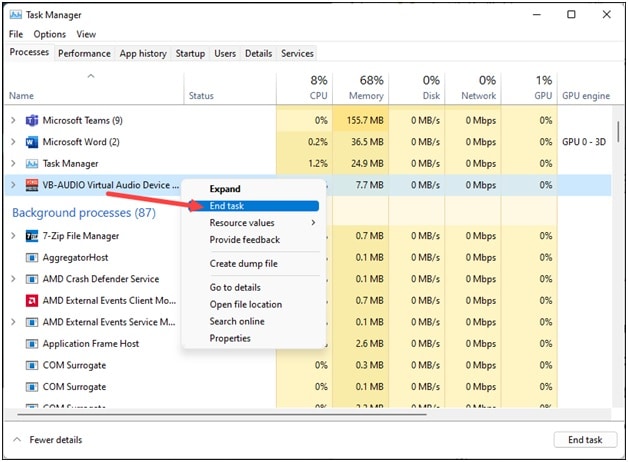Open the Options menu

tap(50, 34)
